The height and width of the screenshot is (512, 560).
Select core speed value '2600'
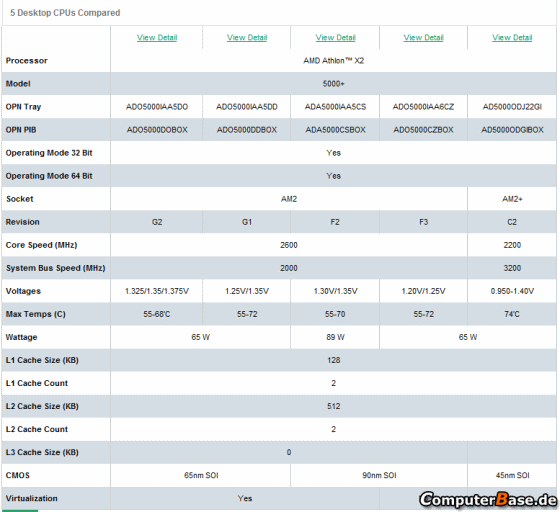tap(289, 245)
